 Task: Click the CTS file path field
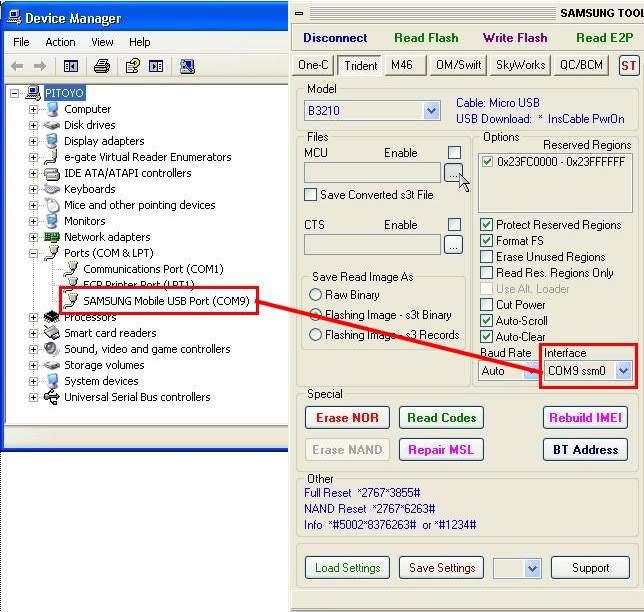pyautogui.click(x=372, y=244)
